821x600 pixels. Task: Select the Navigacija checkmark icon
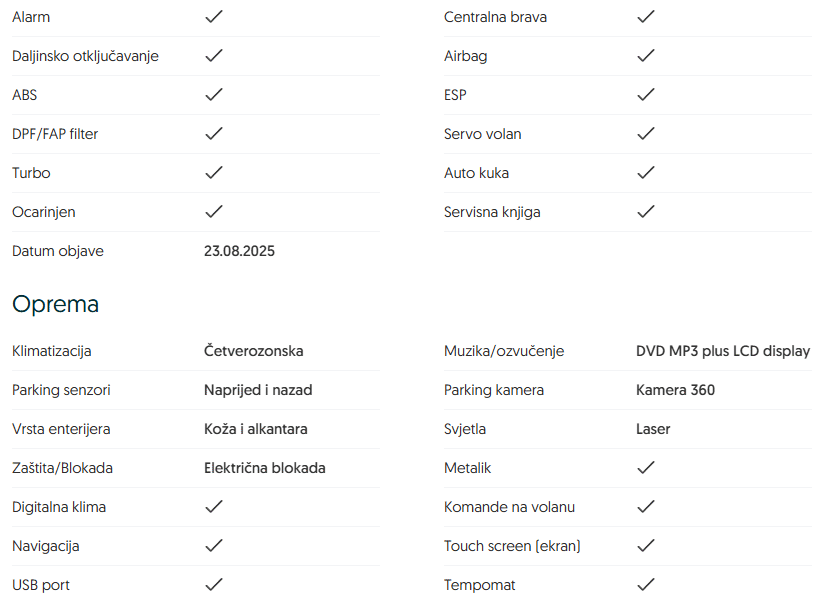pos(213,546)
